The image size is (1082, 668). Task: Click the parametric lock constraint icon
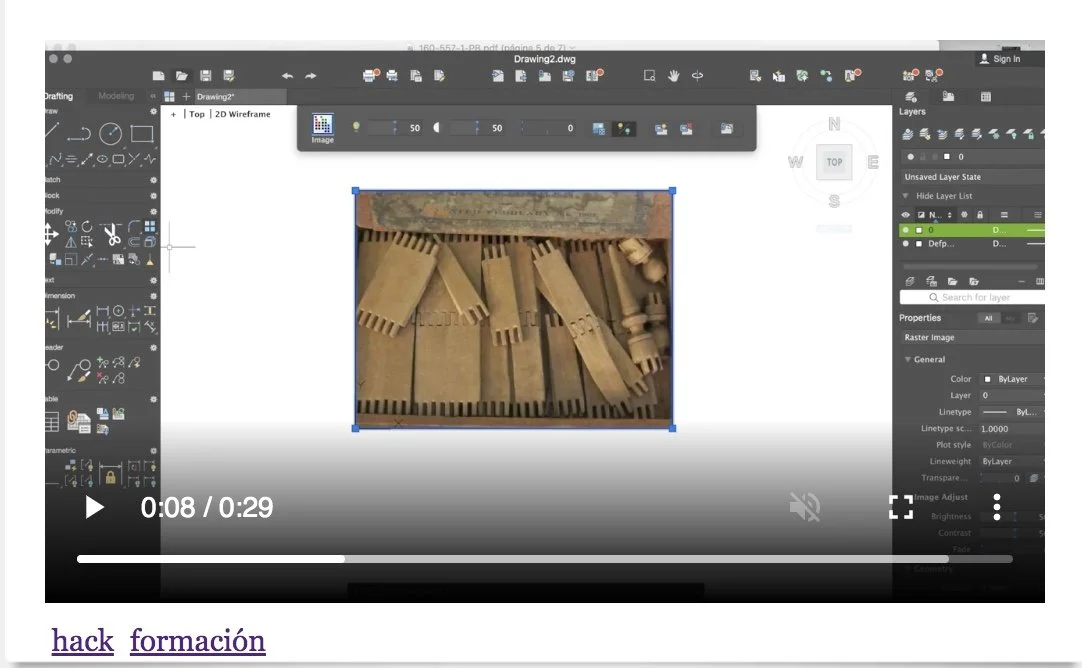[110, 475]
